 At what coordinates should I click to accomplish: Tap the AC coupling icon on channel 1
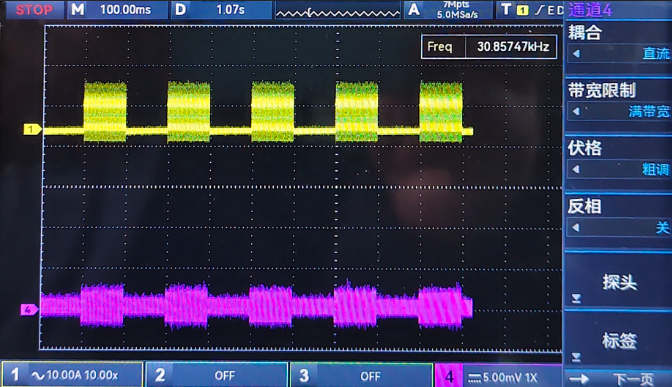click(x=37, y=376)
